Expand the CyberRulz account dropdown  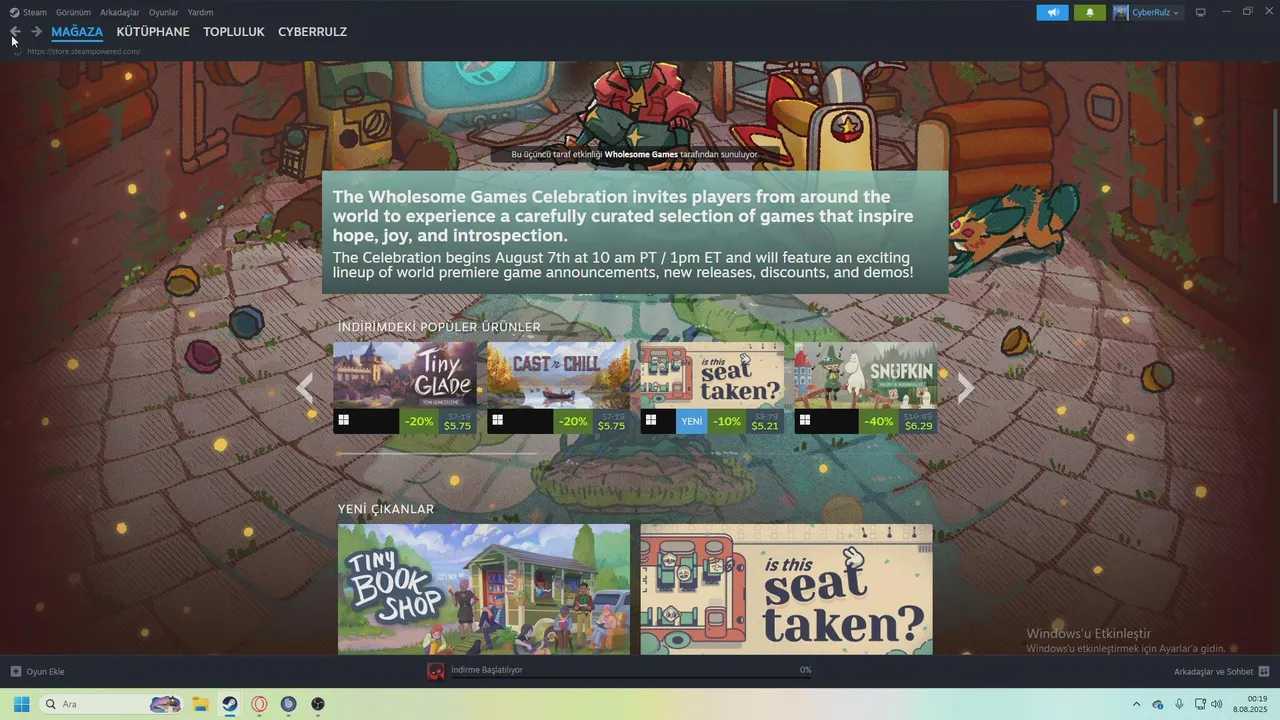click(x=1176, y=12)
